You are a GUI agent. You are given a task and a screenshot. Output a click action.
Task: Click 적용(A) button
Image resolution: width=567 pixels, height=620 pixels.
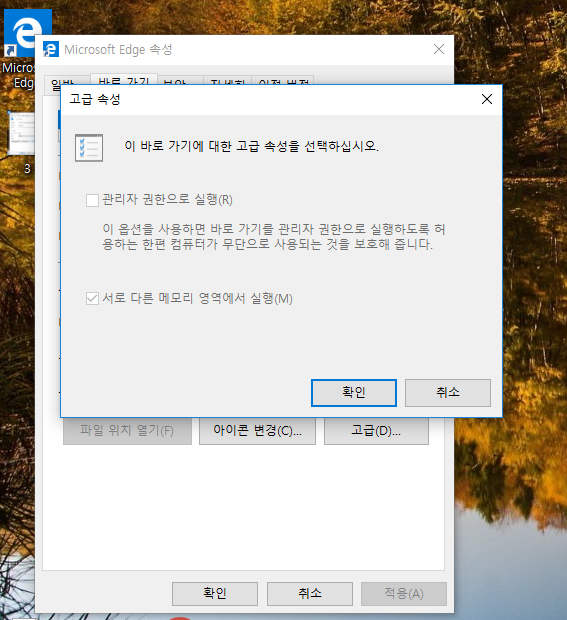coord(404,594)
